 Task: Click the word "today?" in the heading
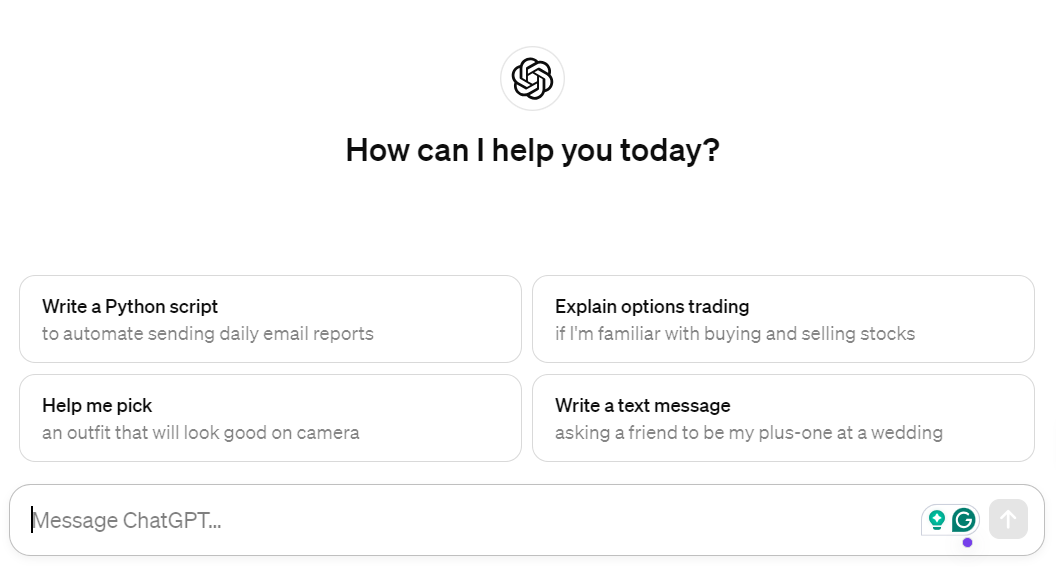click(x=670, y=150)
